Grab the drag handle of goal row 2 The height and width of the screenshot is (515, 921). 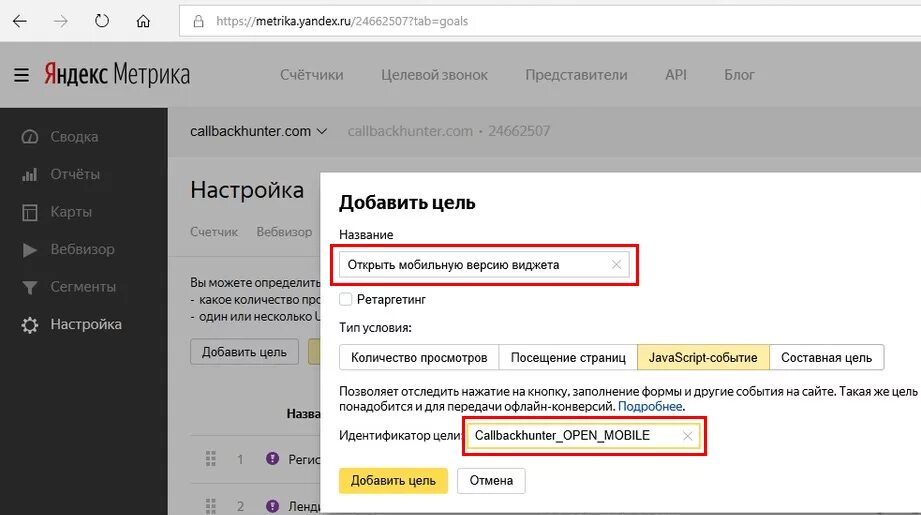click(211, 506)
